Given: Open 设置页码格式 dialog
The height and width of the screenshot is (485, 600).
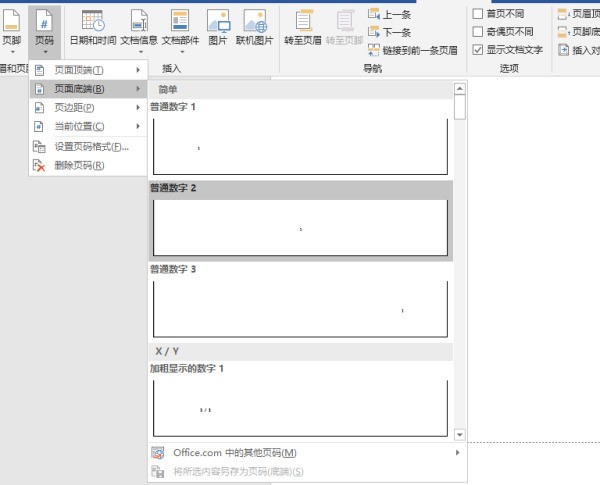Looking at the screenshot, I should pyautogui.click(x=91, y=146).
